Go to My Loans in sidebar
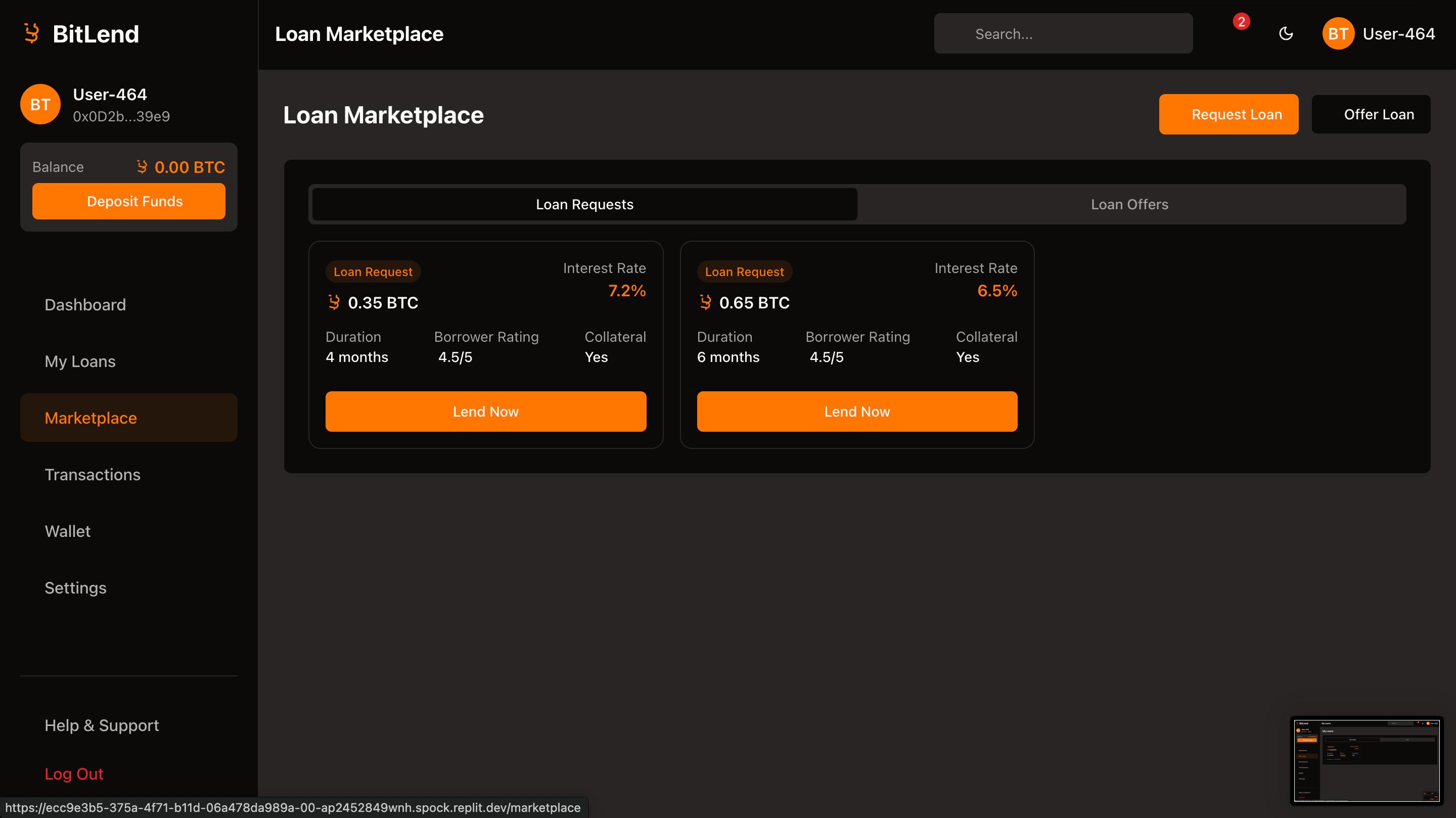Image resolution: width=1456 pixels, height=818 pixels. tap(80, 361)
